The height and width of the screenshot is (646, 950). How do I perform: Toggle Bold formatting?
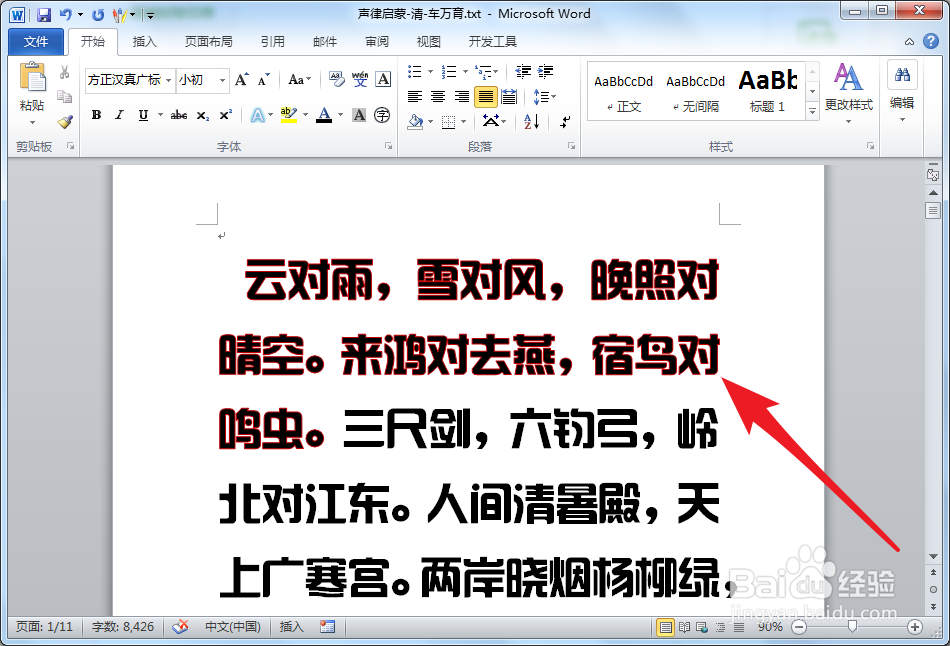pyautogui.click(x=96, y=112)
